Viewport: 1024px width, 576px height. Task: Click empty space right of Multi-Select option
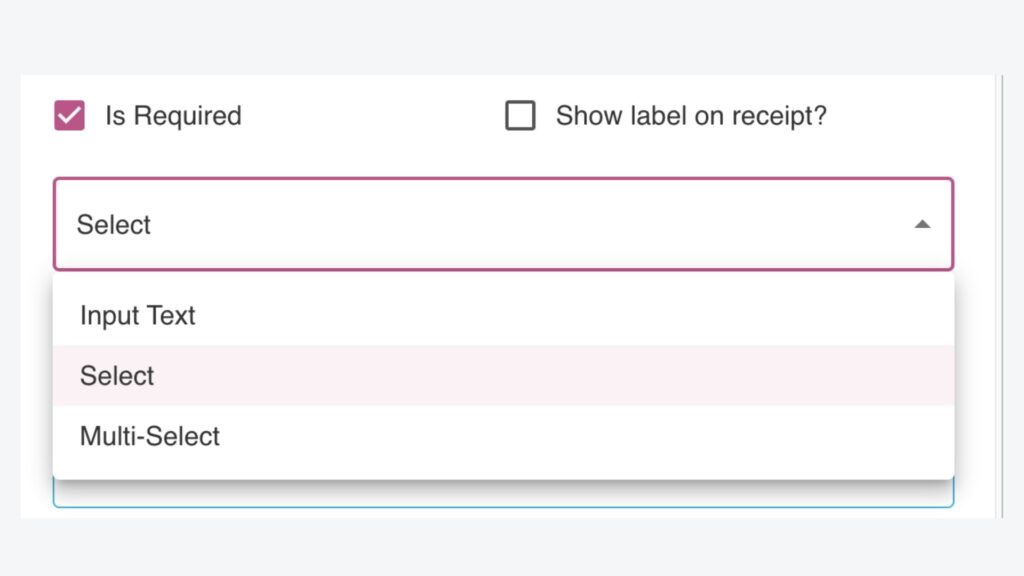tap(600, 436)
